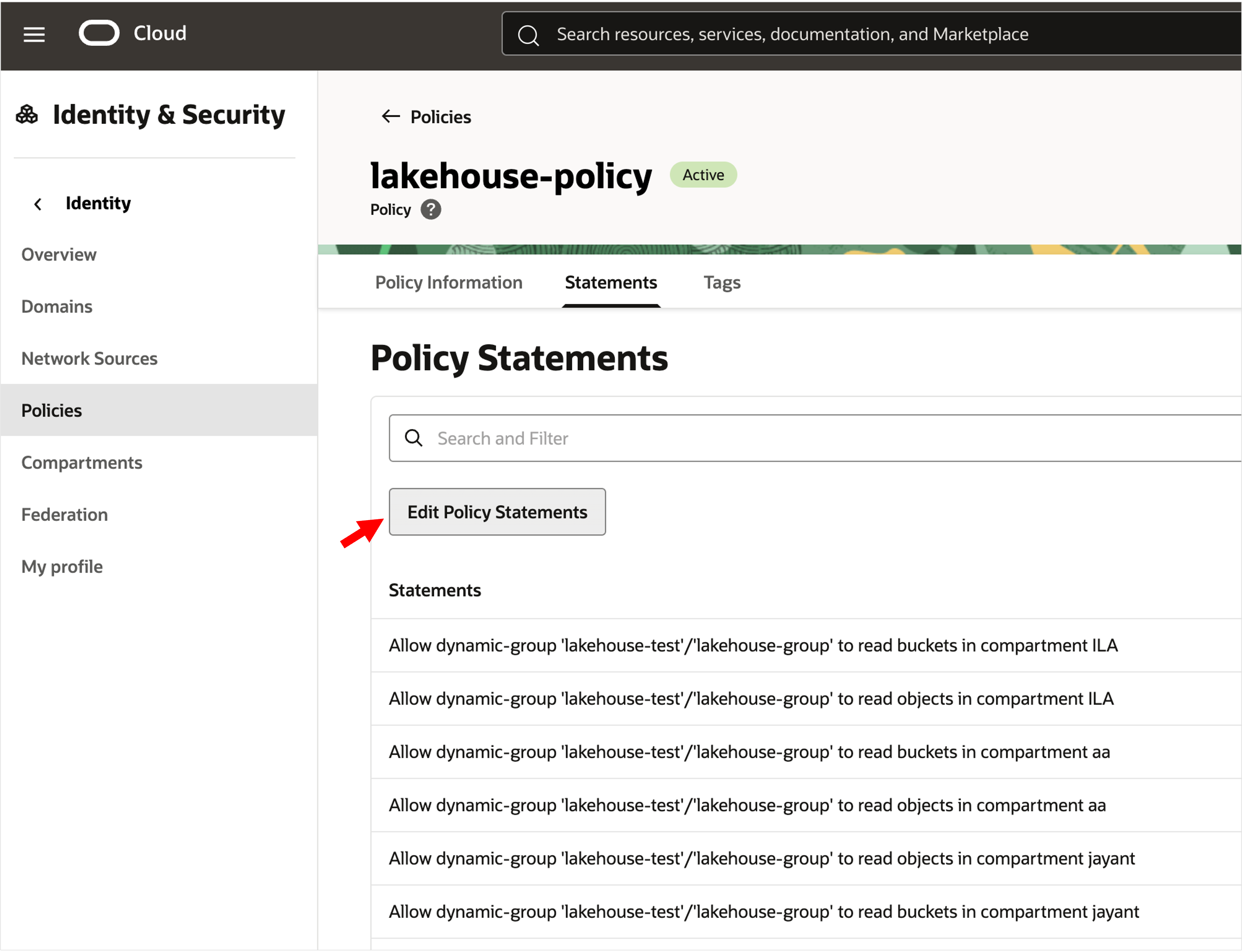
Task: Click the Identity & Security cubes icon
Action: (26, 114)
